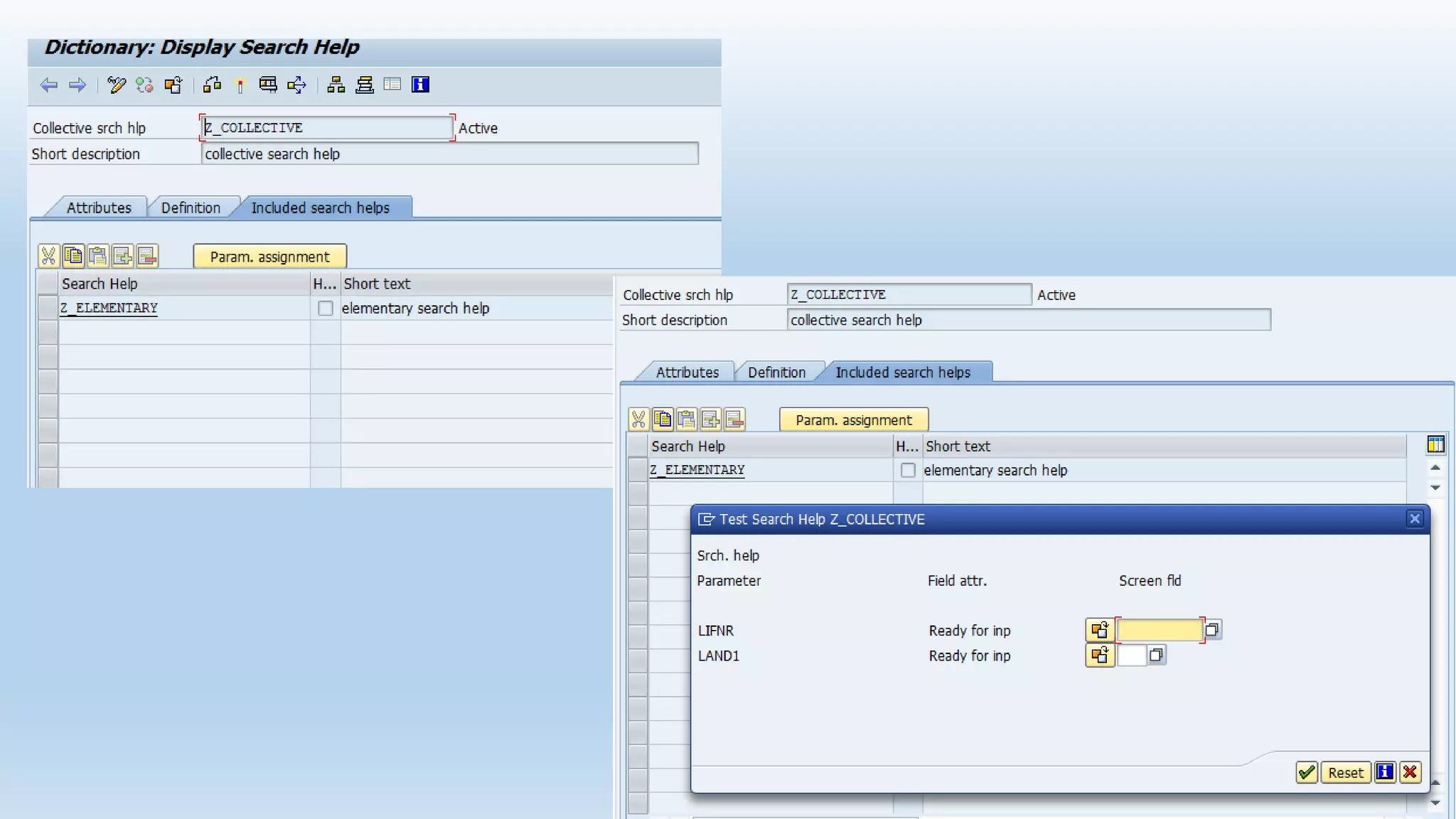Click the Display/Change pencil icon
The height and width of the screenshot is (819, 1456).
[117, 85]
